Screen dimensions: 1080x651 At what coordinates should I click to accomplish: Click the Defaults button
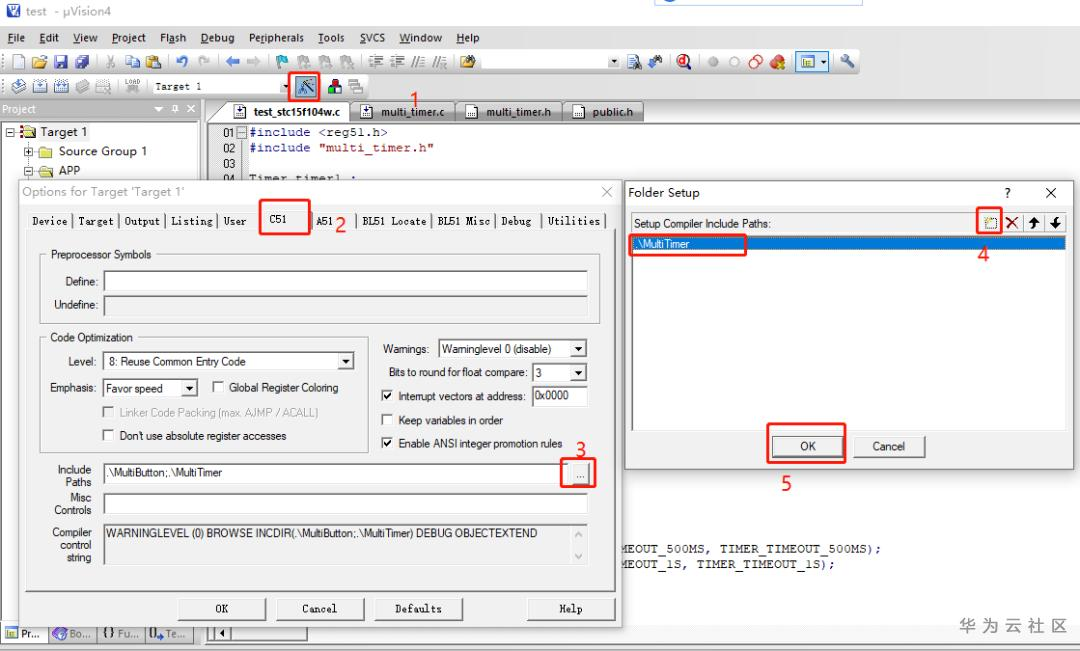[418, 609]
